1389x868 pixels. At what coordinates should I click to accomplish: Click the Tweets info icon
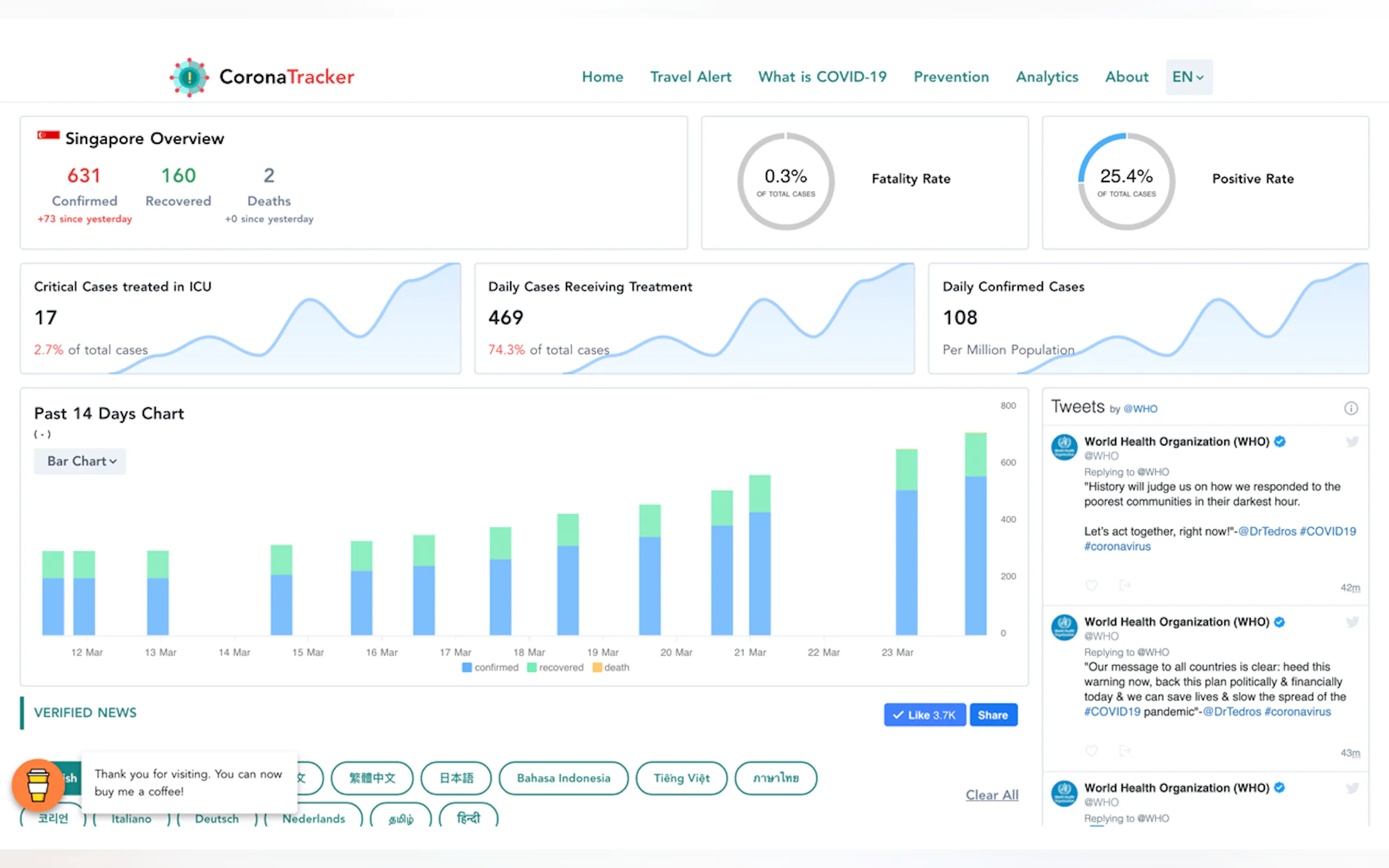(1351, 408)
